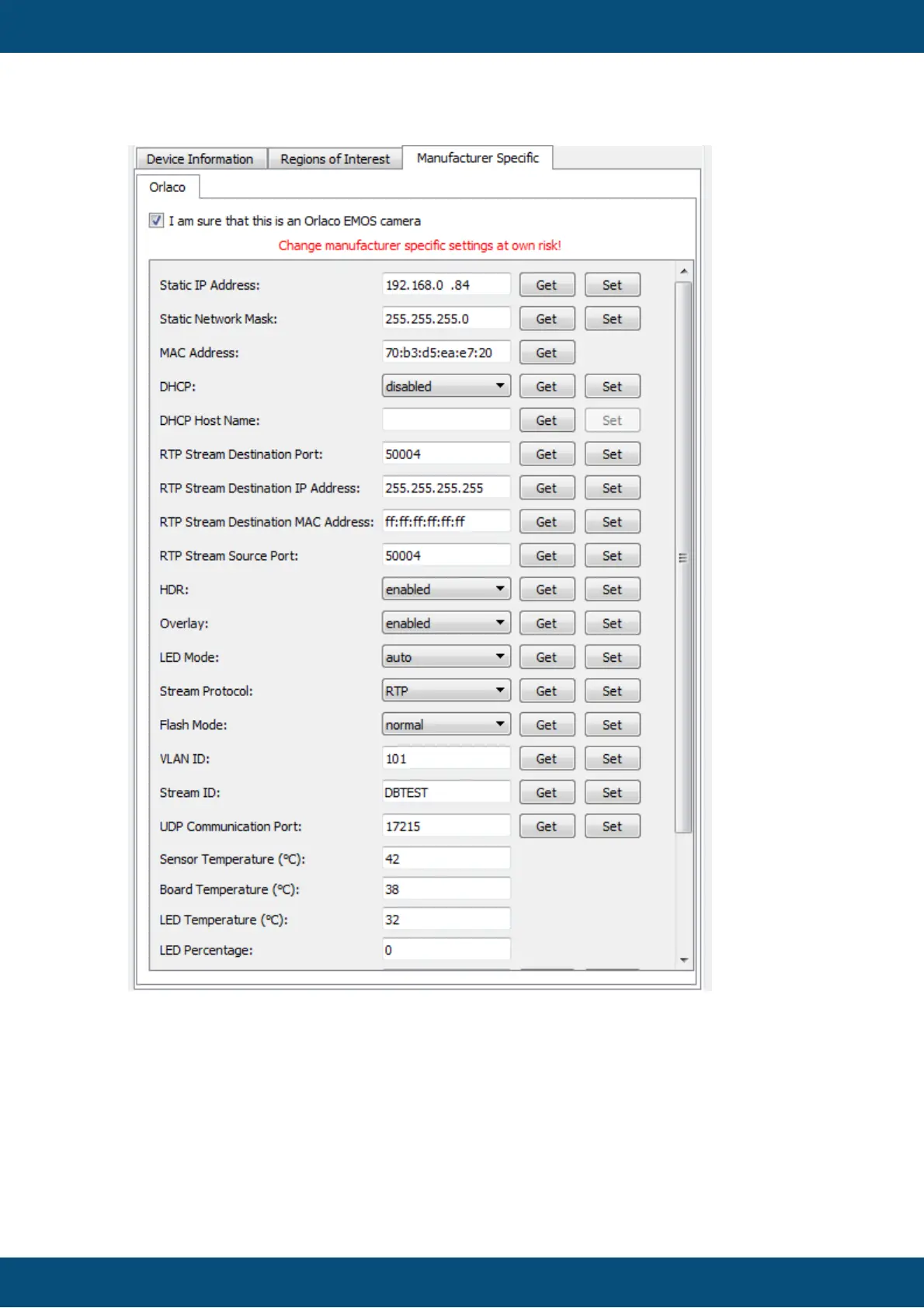
Task: Click Set for LED Mode
Action: coord(613,657)
